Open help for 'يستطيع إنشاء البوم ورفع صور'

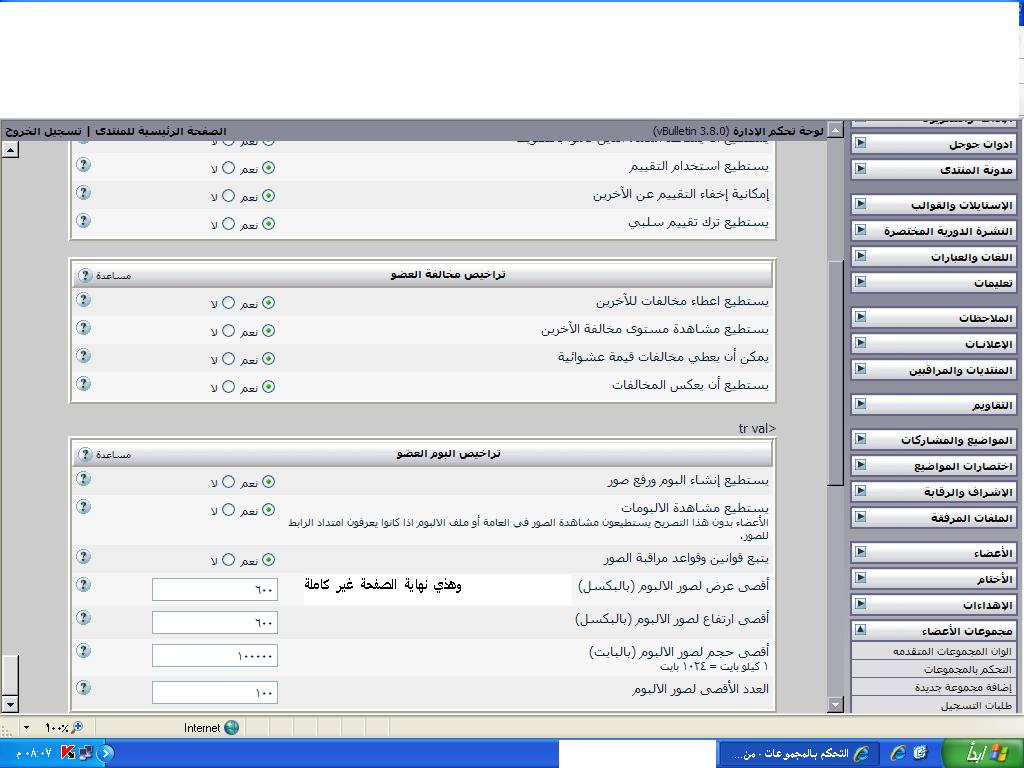click(84, 479)
